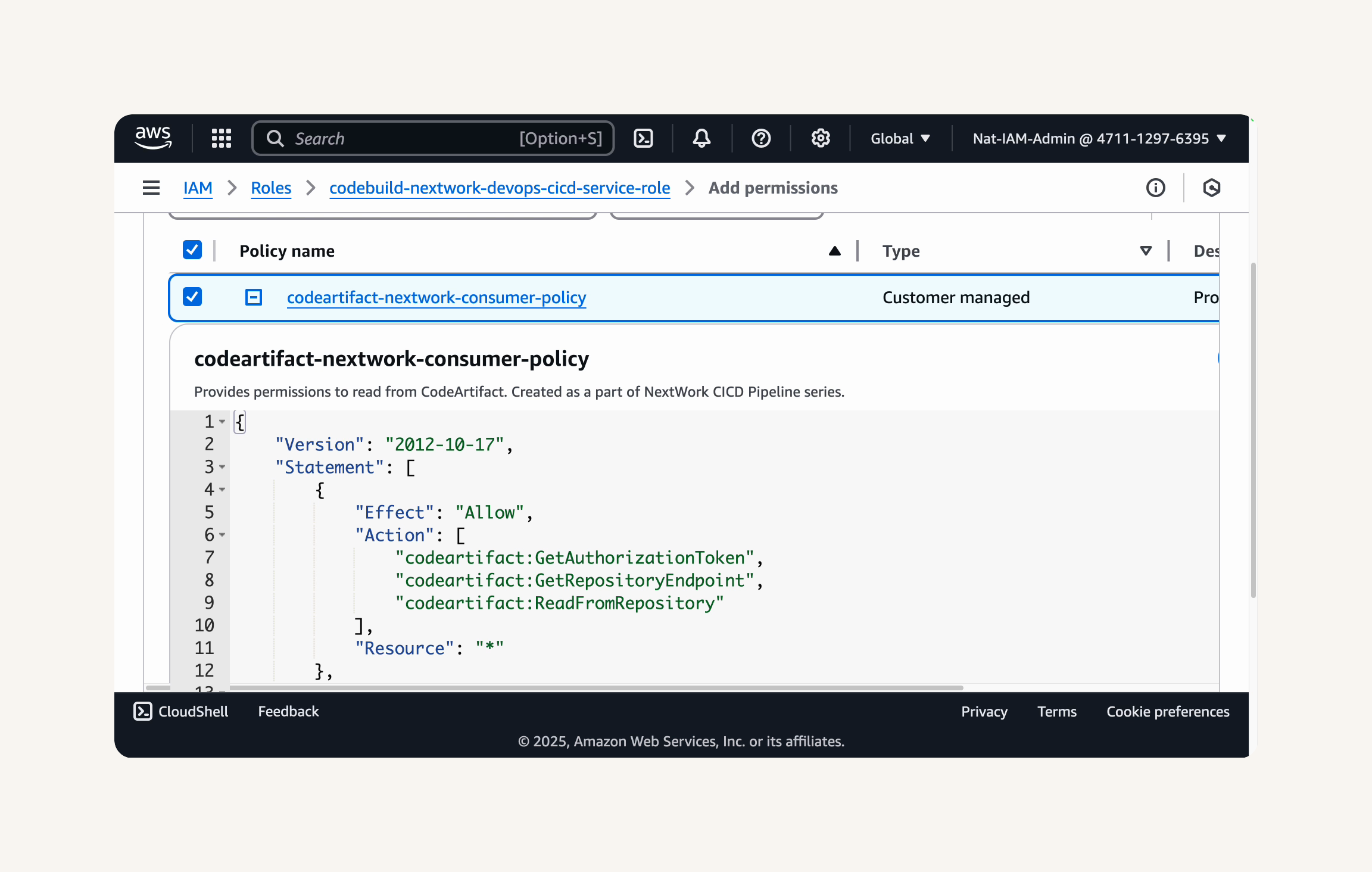Toggle the select-all policies checkbox

[x=192, y=250]
